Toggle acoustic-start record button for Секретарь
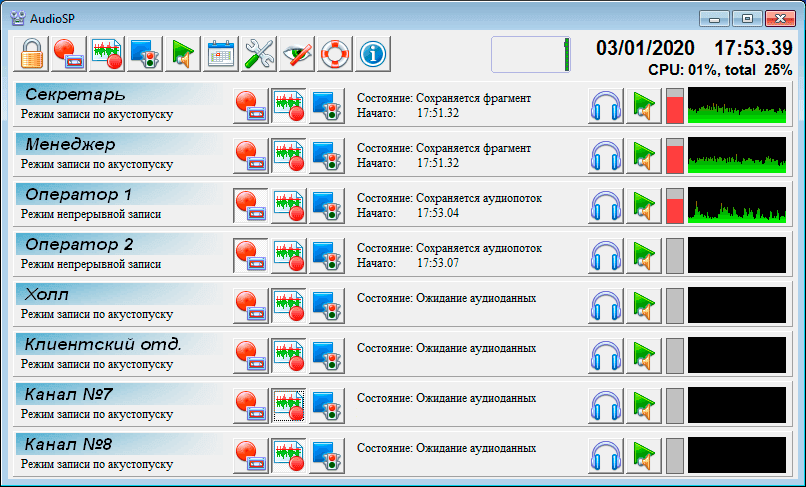This screenshot has height=487, width=806. tap(289, 106)
